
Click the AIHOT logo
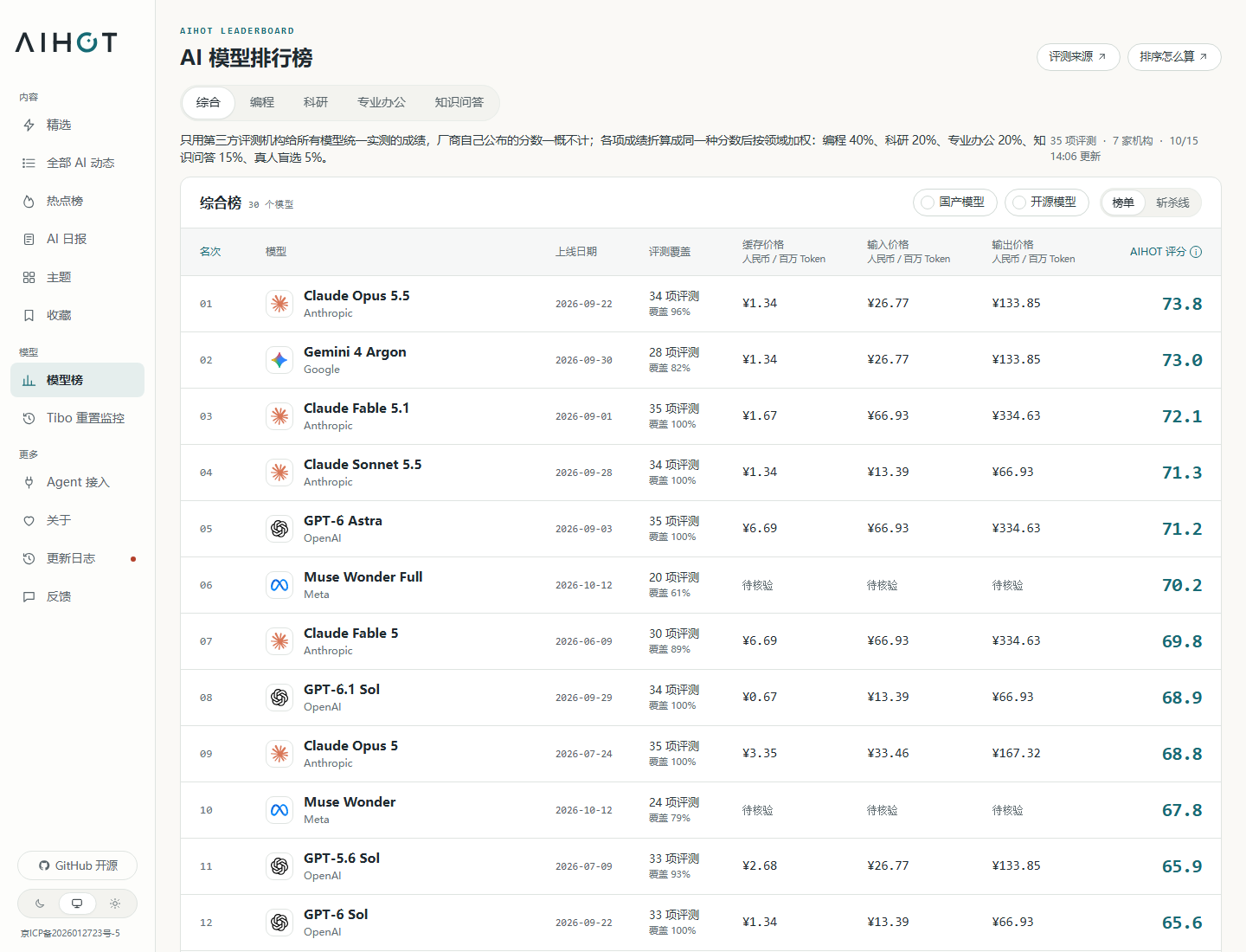[66, 42]
